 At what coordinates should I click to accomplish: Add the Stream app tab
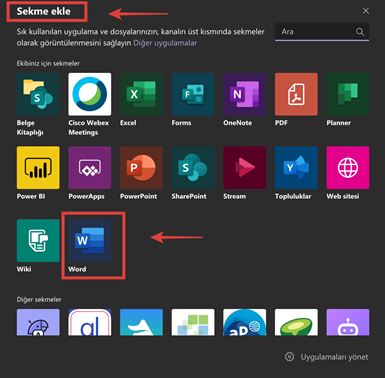[x=245, y=167]
